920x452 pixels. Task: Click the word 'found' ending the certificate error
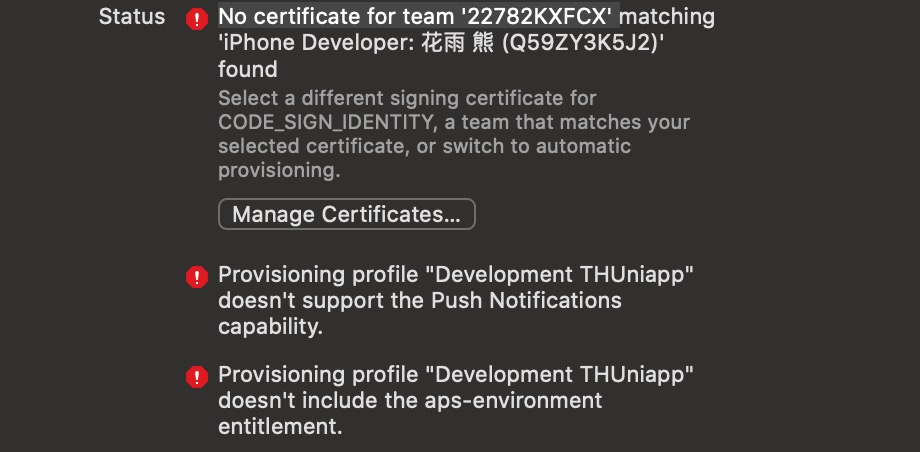click(x=248, y=70)
